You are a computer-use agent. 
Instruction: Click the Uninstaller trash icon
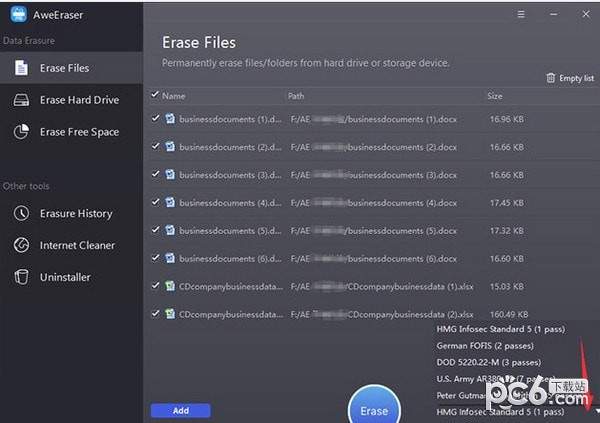(21, 277)
